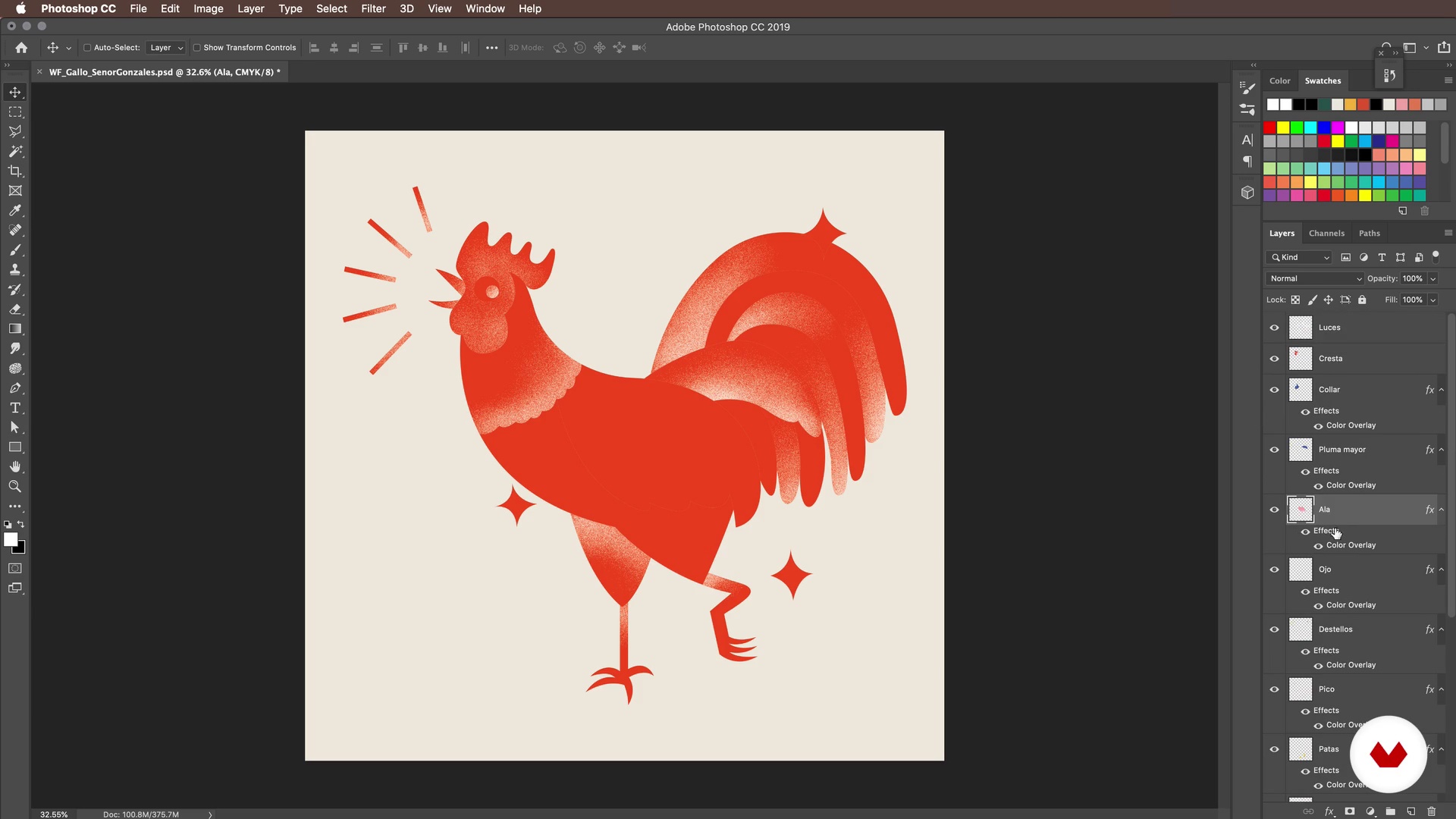Select the Hand tool
This screenshot has width=1456, height=819.
click(15, 467)
